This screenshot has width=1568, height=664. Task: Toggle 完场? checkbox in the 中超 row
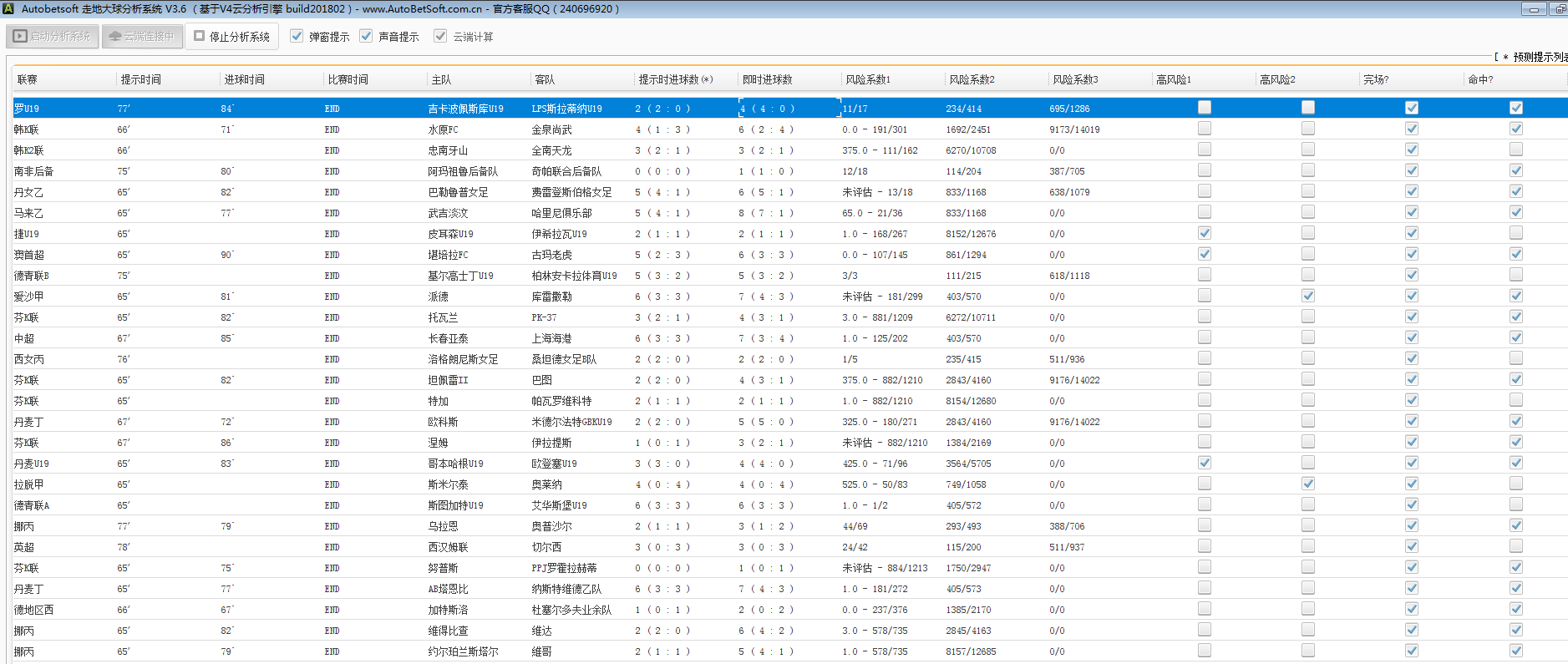[1412, 337]
